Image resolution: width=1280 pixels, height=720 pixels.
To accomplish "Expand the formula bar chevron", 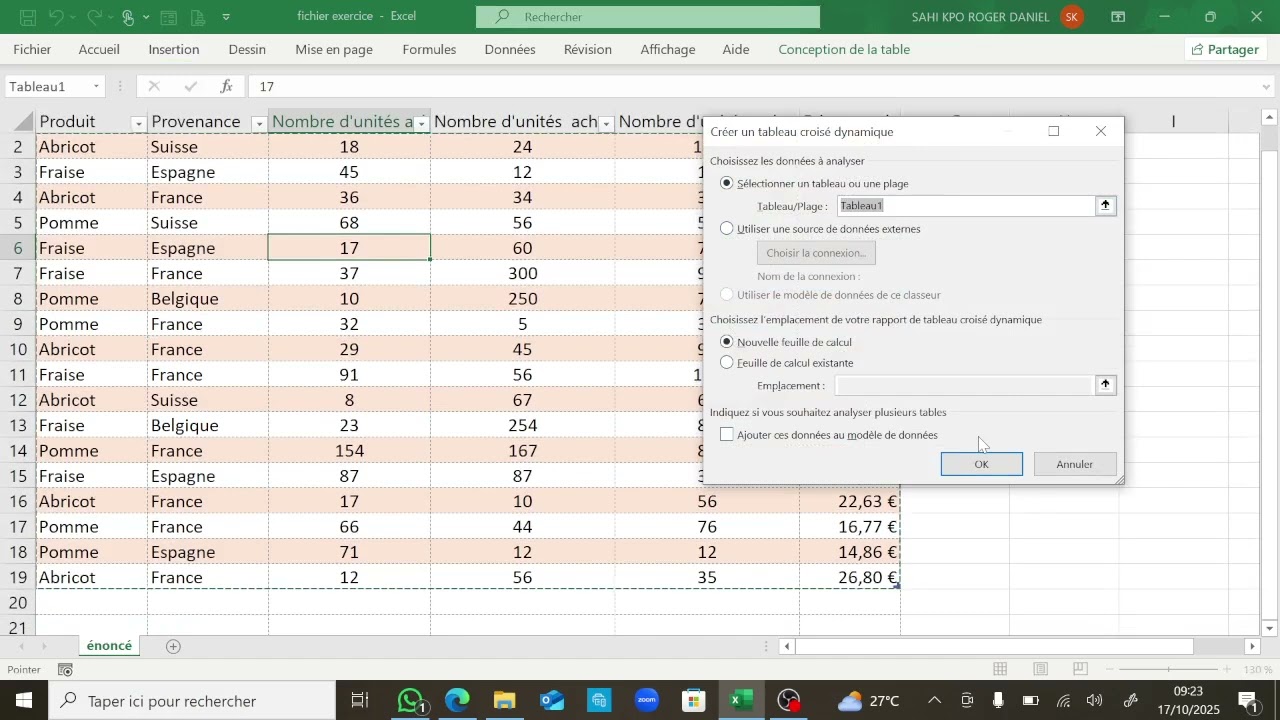I will pyautogui.click(x=1266, y=87).
